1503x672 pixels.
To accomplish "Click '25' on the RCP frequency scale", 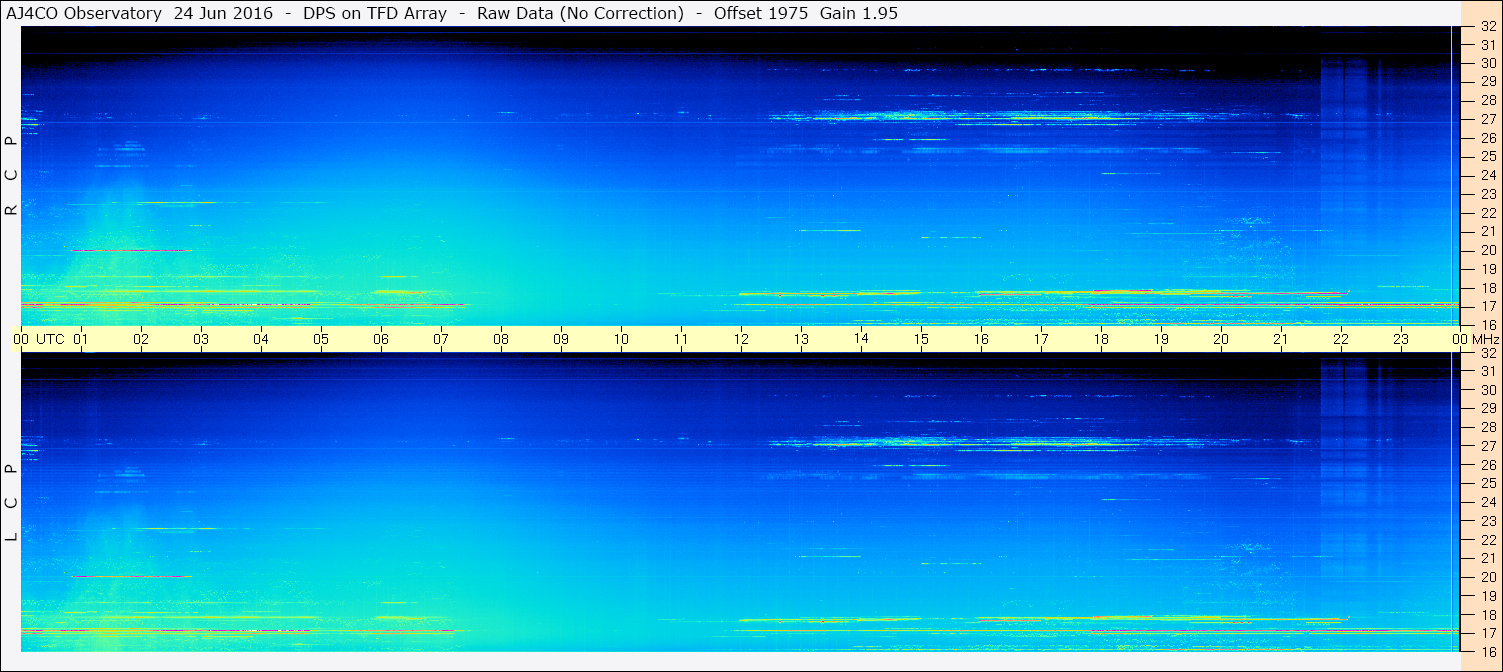I will 1488,157.
